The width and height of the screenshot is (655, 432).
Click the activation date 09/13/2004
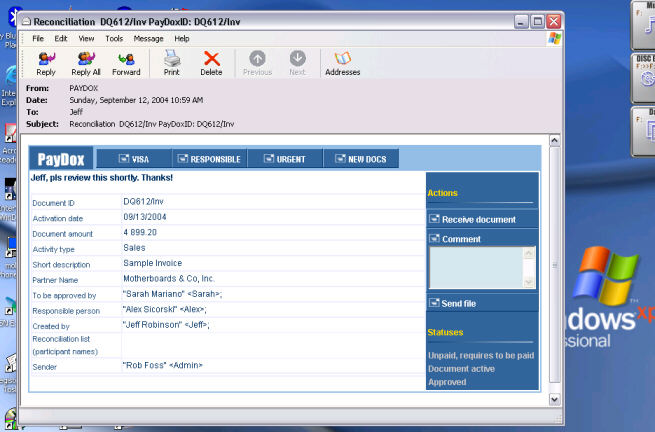click(145, 217)
